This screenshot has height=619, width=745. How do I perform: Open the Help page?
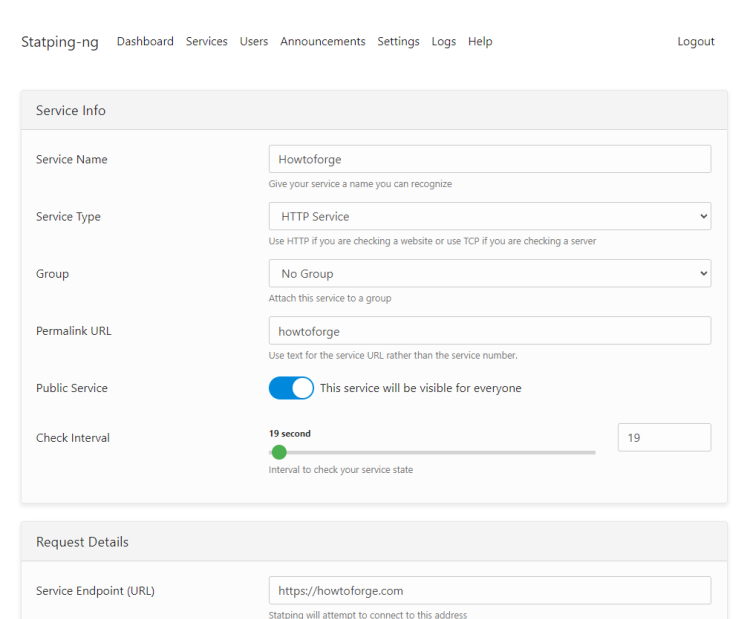(480, 42)
